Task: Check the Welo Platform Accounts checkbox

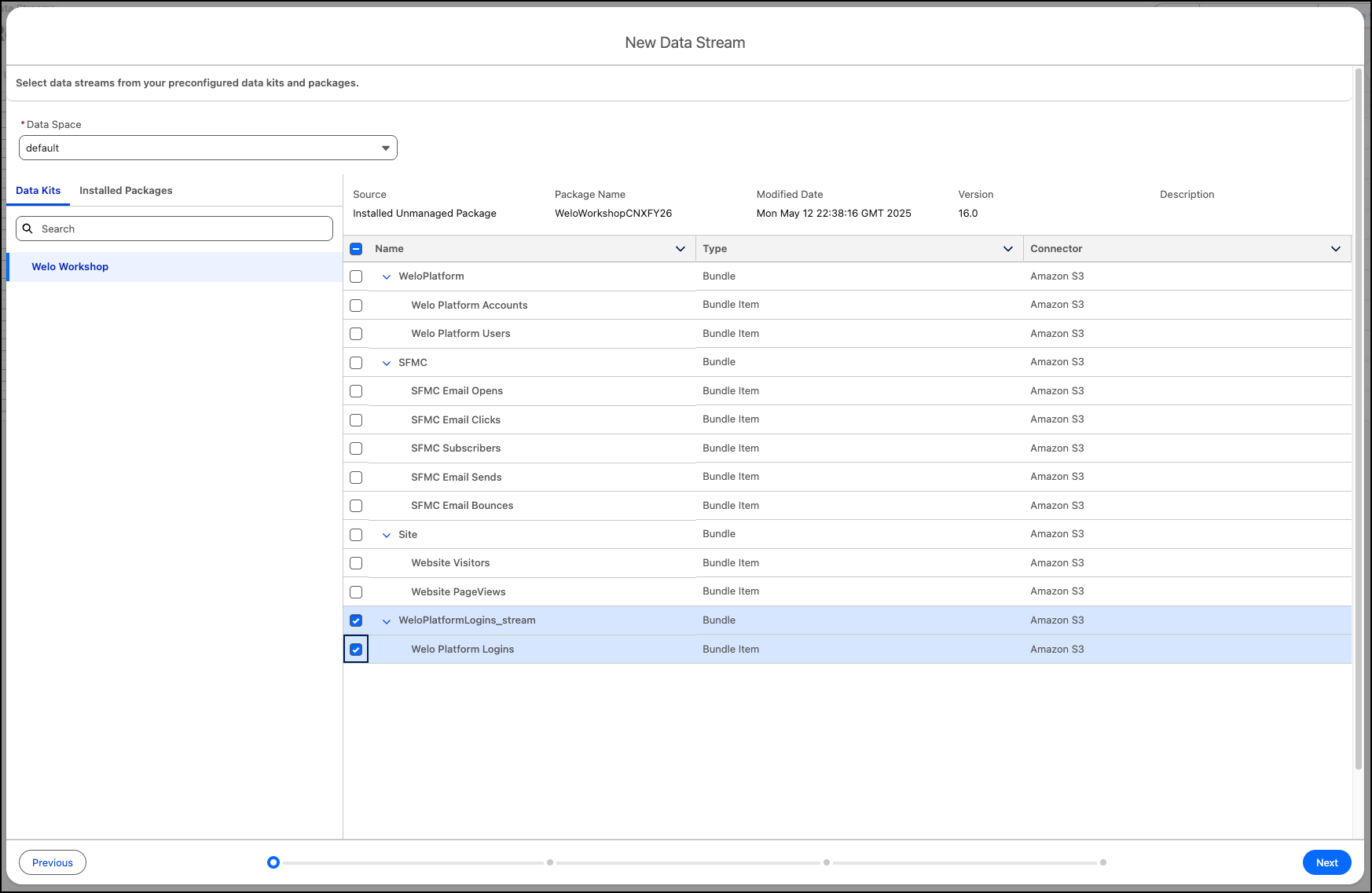Action: (356, 306)
